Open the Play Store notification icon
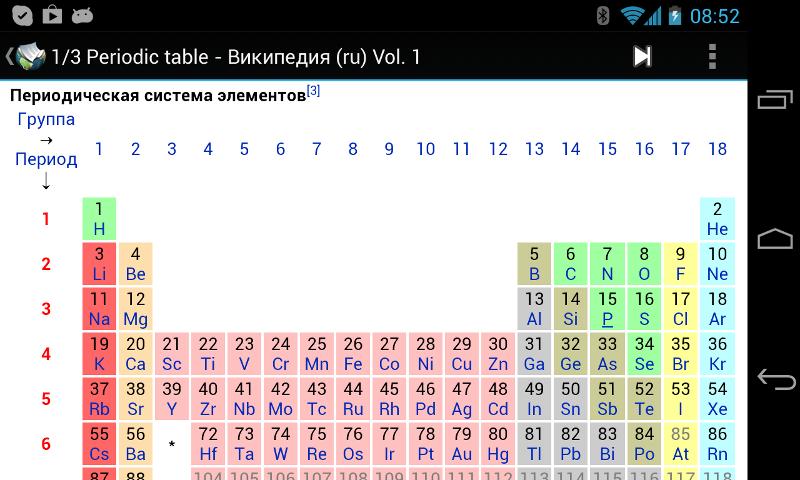 click(52, 15)
